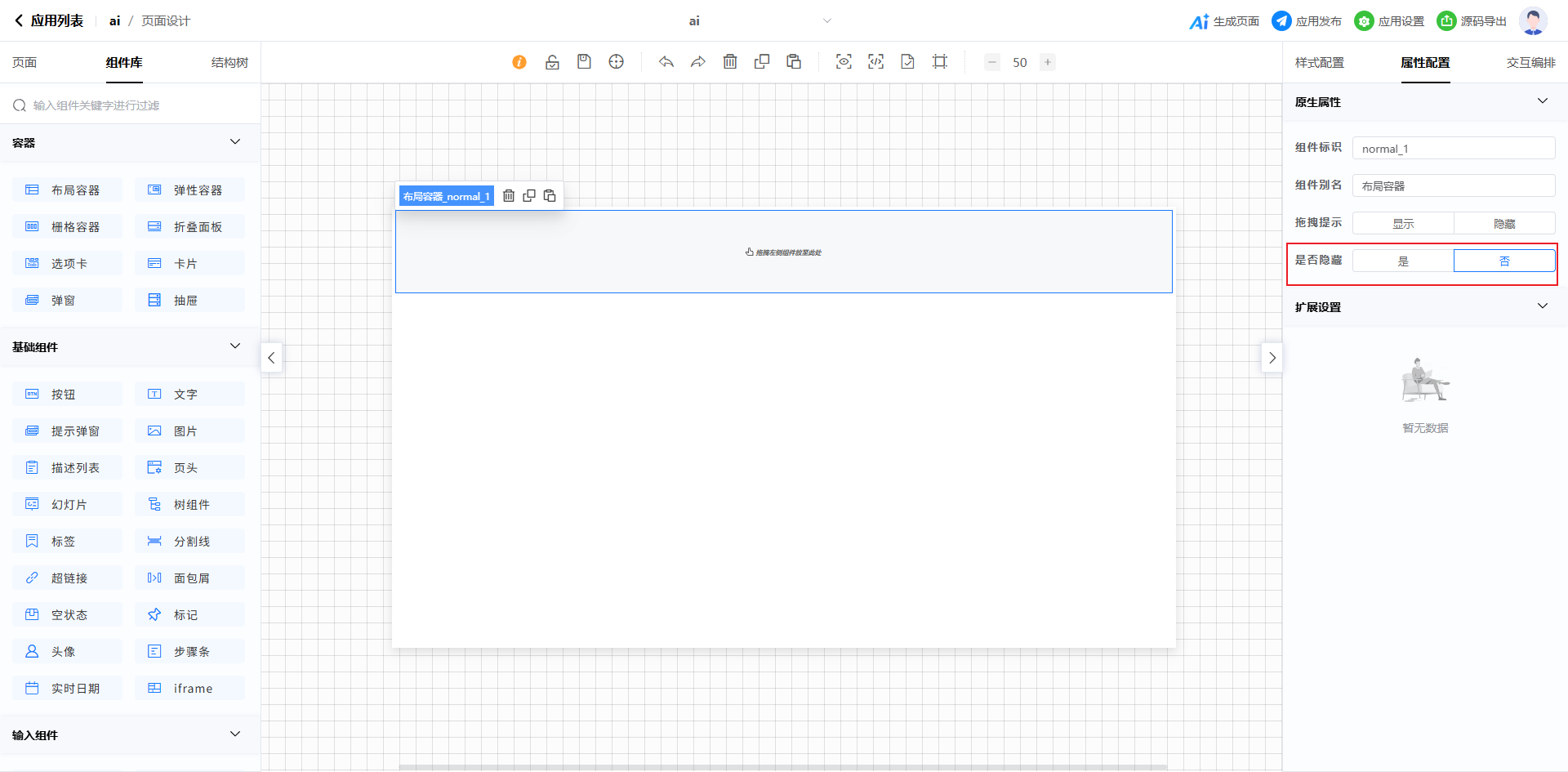Set 是否隐藏 to 是
This screenshot has width=1568, height=772.
click(1403, 261)
